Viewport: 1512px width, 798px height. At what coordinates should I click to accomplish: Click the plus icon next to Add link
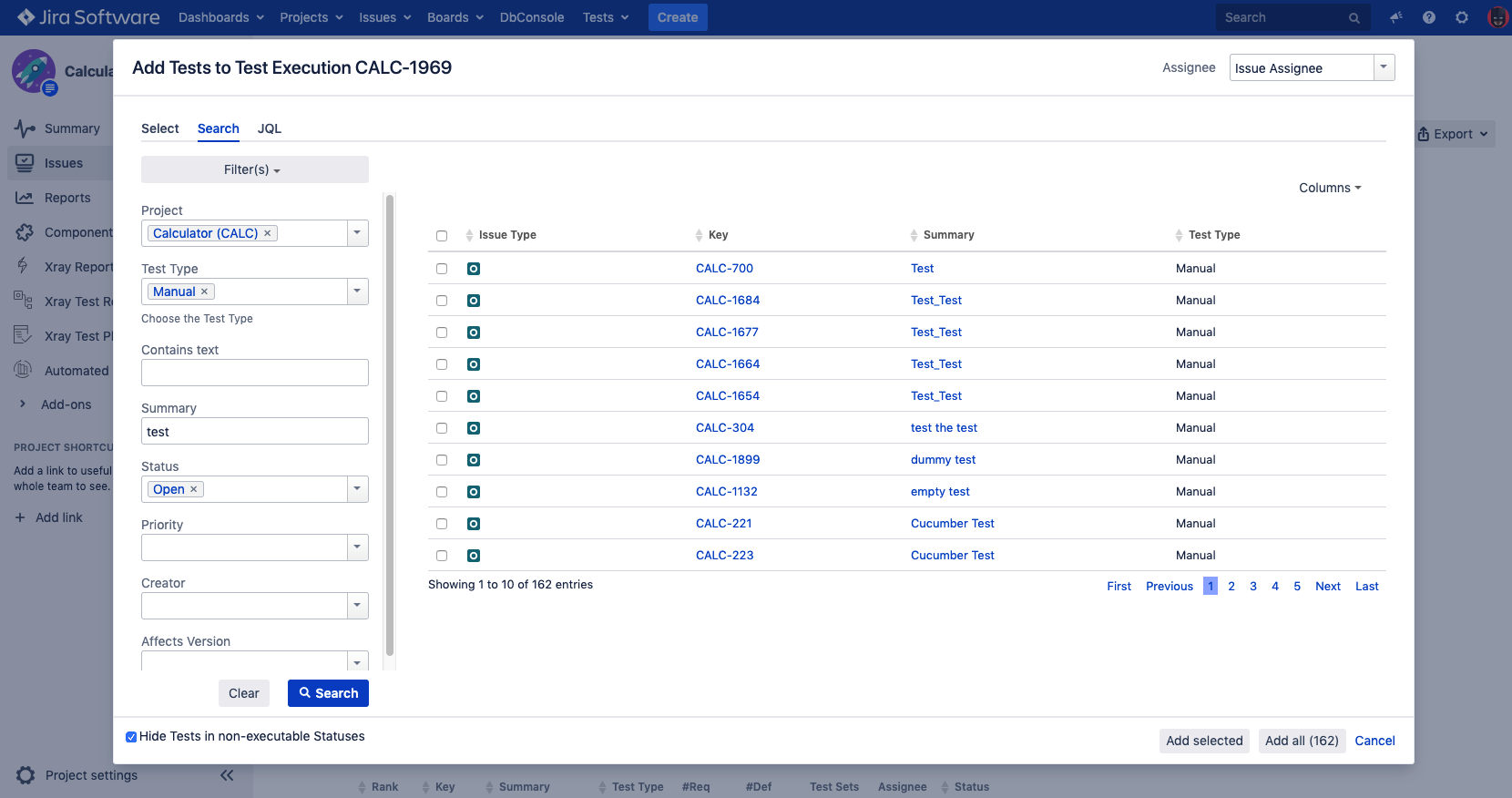pos(20,517)
